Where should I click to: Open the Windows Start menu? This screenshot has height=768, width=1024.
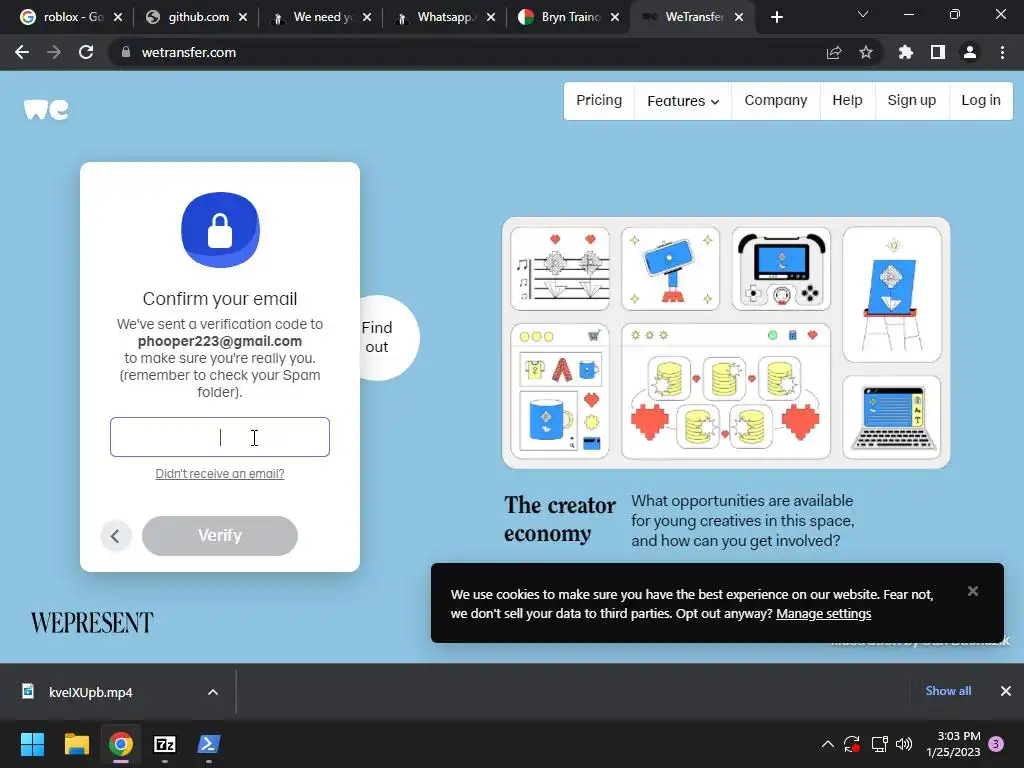tap(32, 744)
